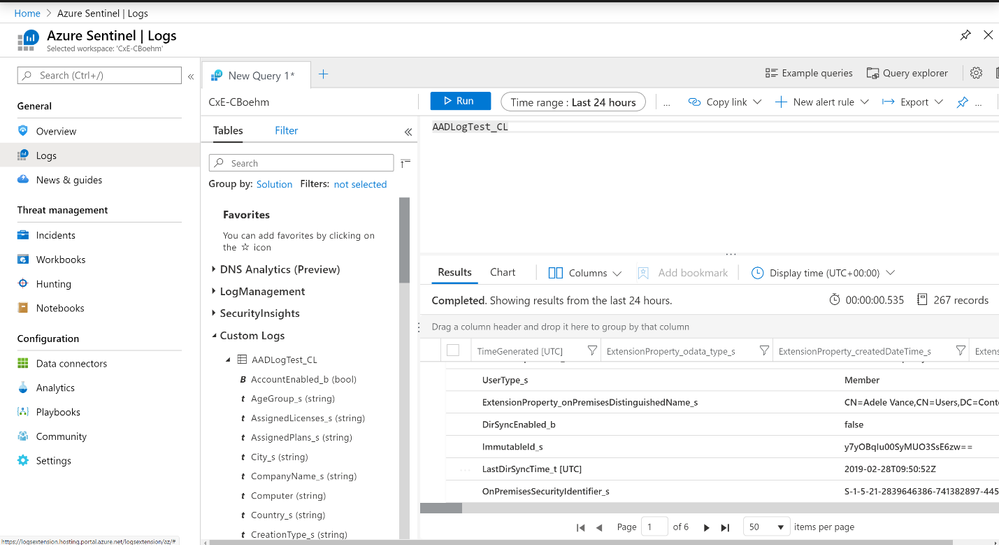Click the News & guides cloud icon
The width and height of the screenshot is (999, 545).
pos(23,179)
